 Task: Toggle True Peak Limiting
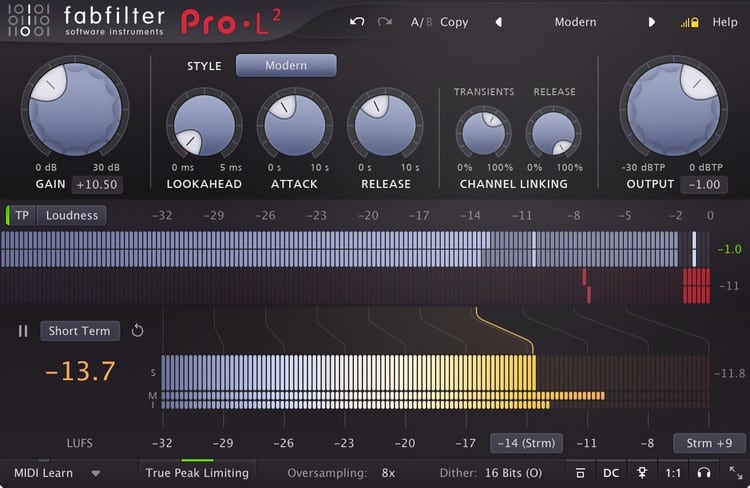click(197, 473)
